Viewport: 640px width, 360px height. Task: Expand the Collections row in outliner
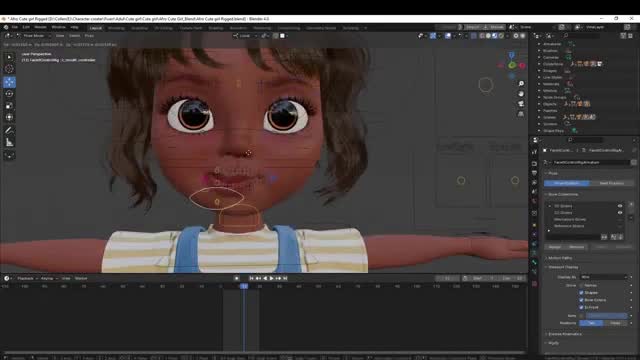coord(539,64)
